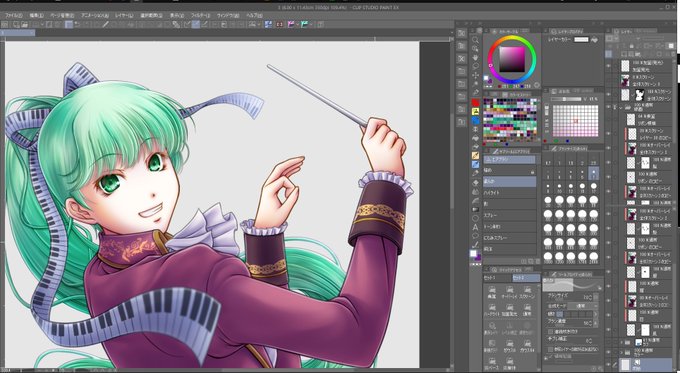Click the ブラシサイズ value stepper
The height and width of the screenshot is (373, 680).
(590, 298)
